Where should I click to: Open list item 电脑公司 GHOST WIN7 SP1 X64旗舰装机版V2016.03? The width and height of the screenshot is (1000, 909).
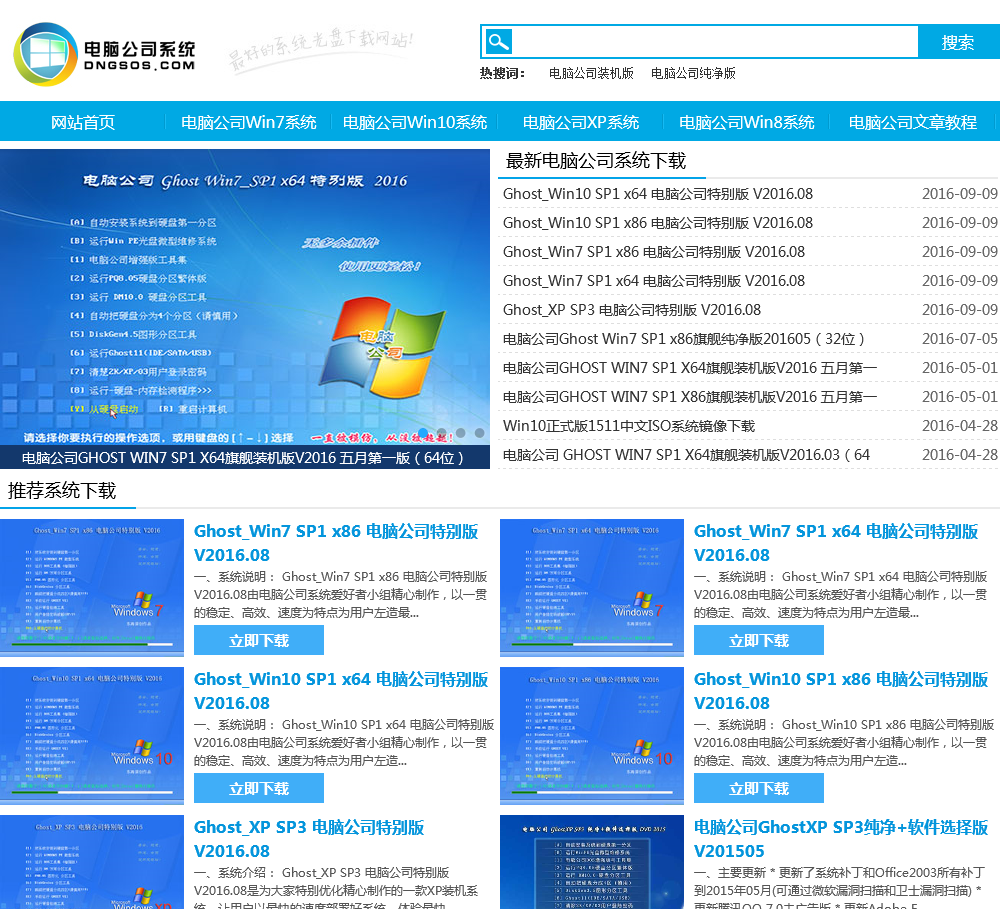(x=686, y=455)
